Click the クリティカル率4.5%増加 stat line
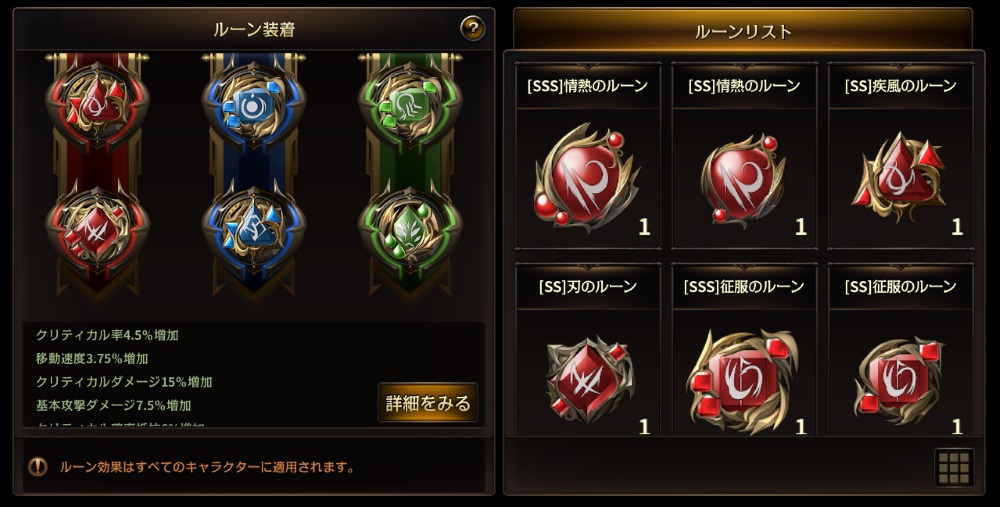This screenshot has width=1000, height=507. pos(107,335)
